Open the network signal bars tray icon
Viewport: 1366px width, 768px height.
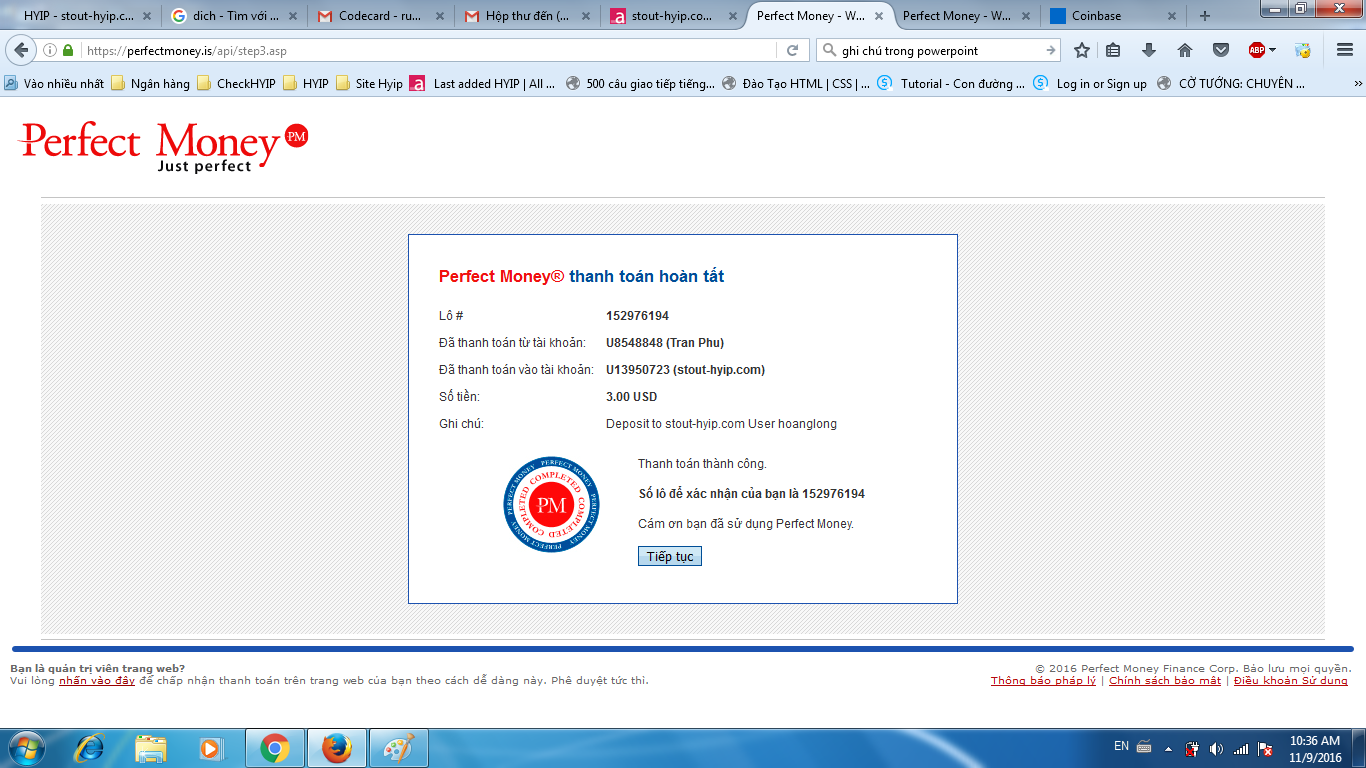click(1241, 748)
